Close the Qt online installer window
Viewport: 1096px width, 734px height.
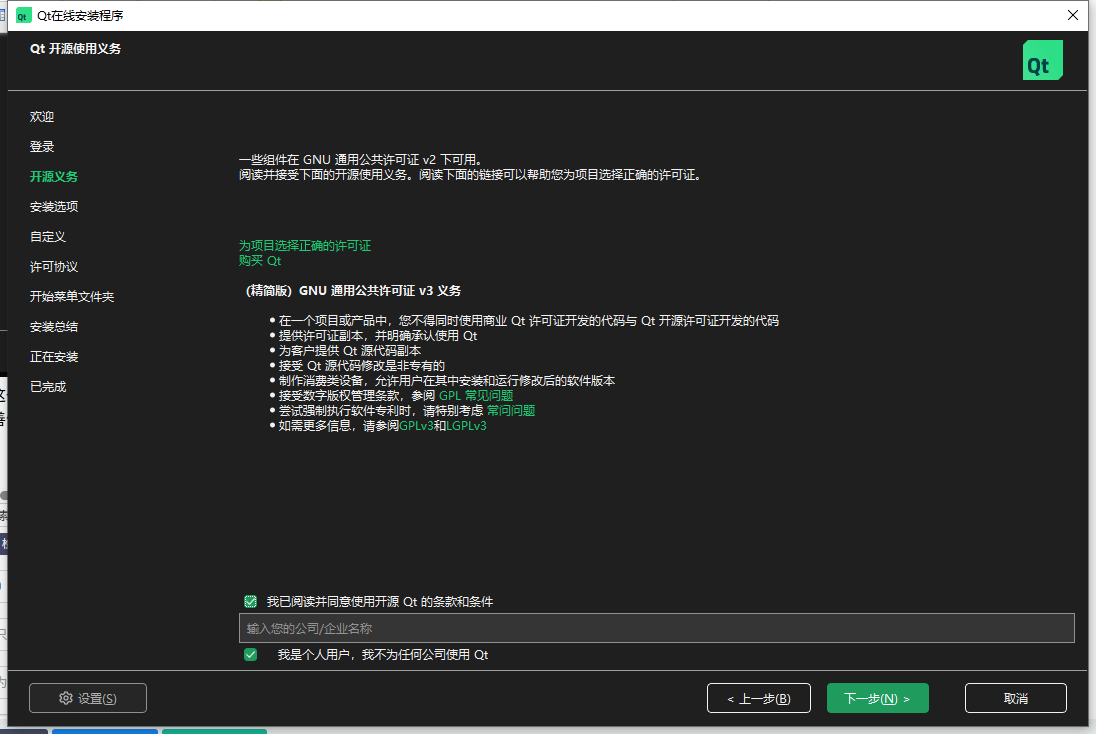pyautogui.click(x=1073, y=15)
